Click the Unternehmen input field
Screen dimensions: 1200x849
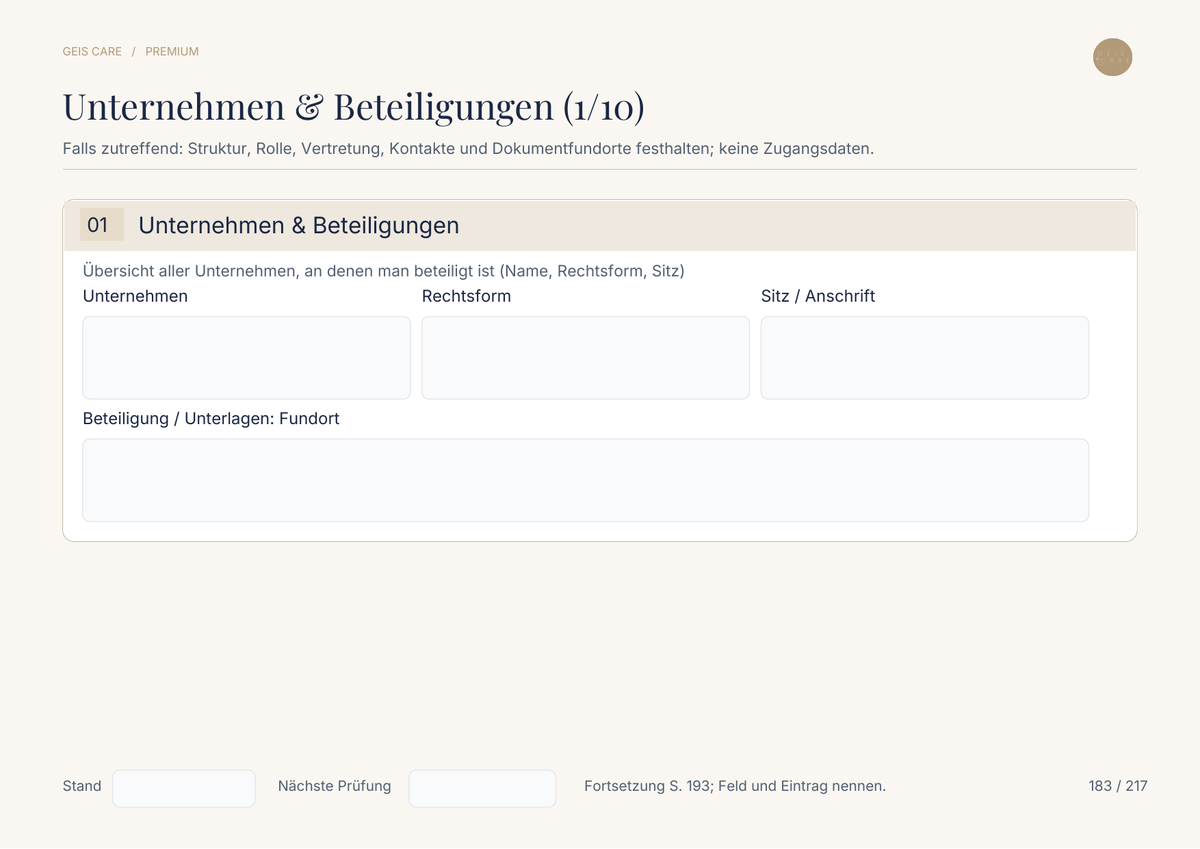246,358
